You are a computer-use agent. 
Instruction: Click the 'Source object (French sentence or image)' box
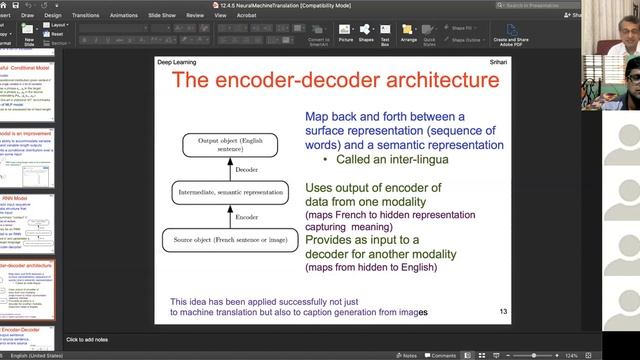point(230,240)
